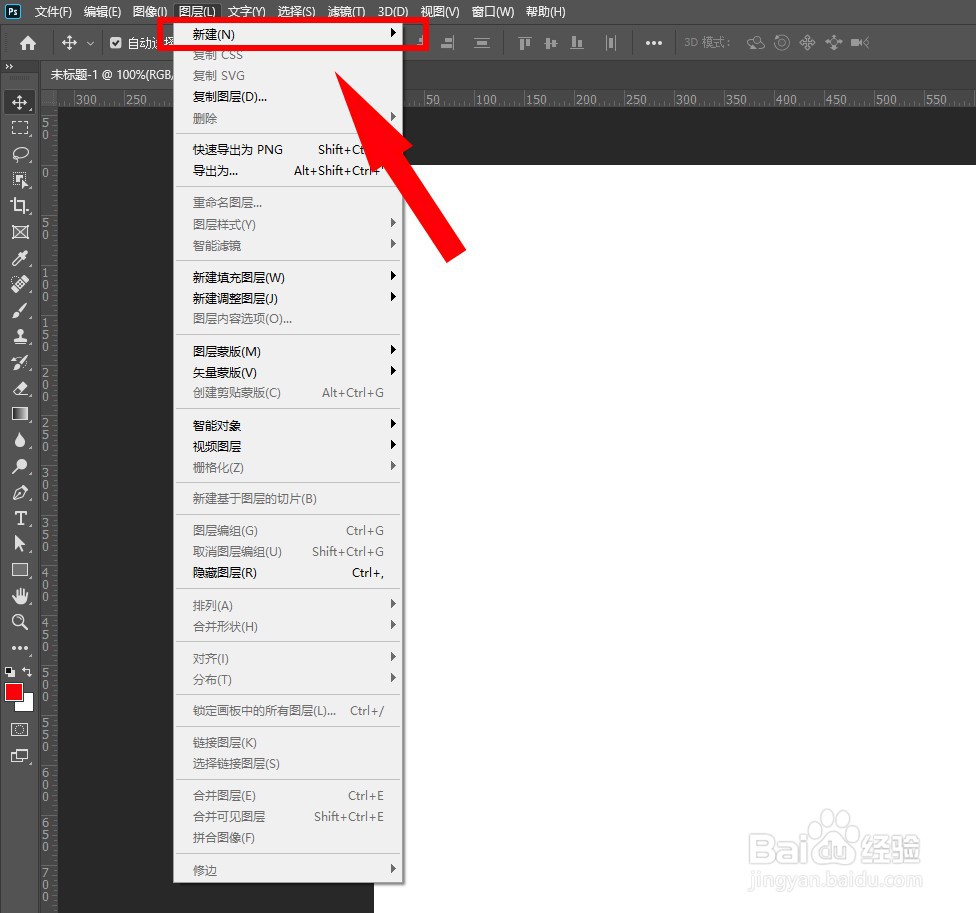Choose 导出为... menu entry
Viewport: 976px width, 913px height.
(288, 171)
